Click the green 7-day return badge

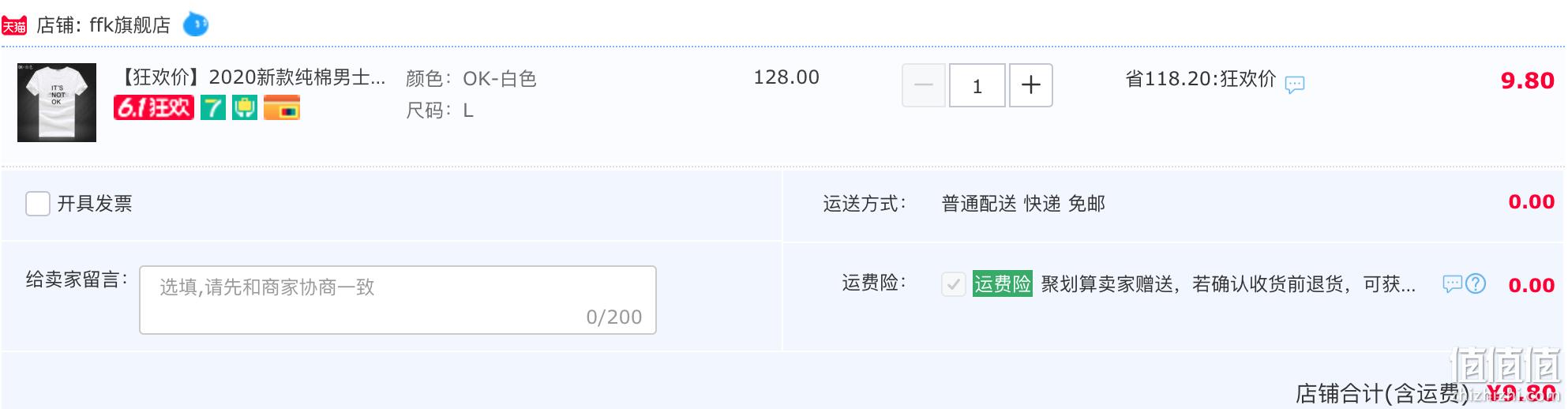click(x=212, y=107)
